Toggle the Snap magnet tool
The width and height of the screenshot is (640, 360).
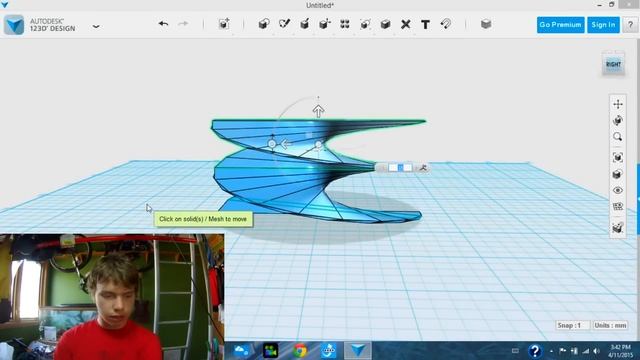coord(446,24)
